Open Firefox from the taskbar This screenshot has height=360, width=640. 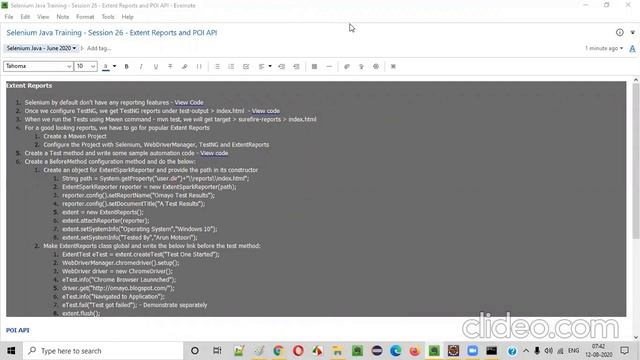click(415, 351)
